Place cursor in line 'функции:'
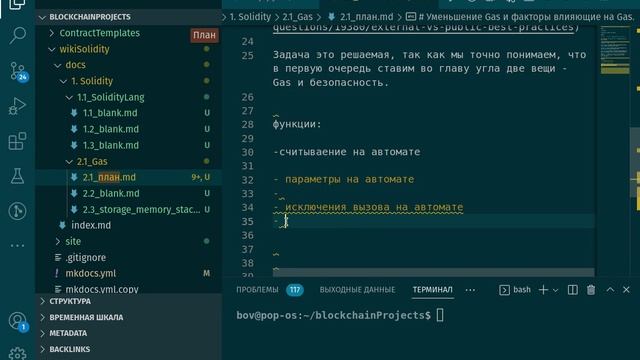The width and height of the screenshot is (640, 360). tap(297, 124)
